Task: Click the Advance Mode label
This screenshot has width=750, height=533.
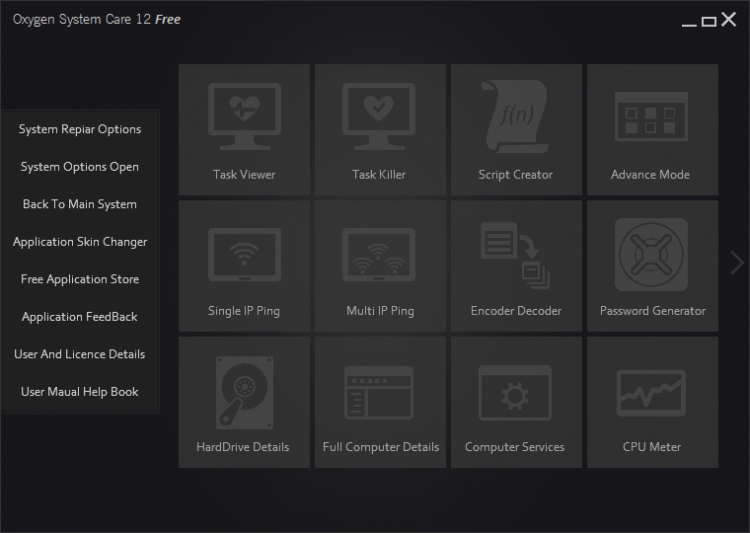Action: click(651, 175)
